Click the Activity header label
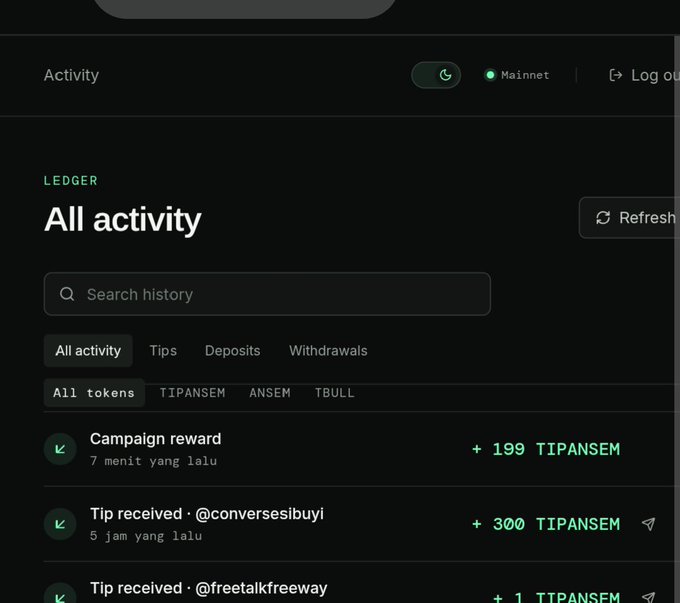 (72, 75)
